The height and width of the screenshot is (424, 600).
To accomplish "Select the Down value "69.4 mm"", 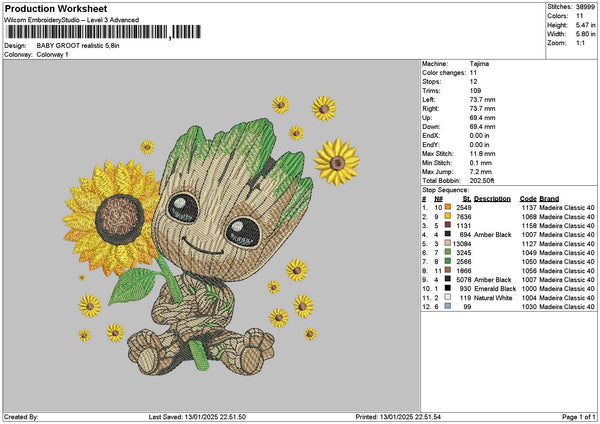I will tap(483, 127).
